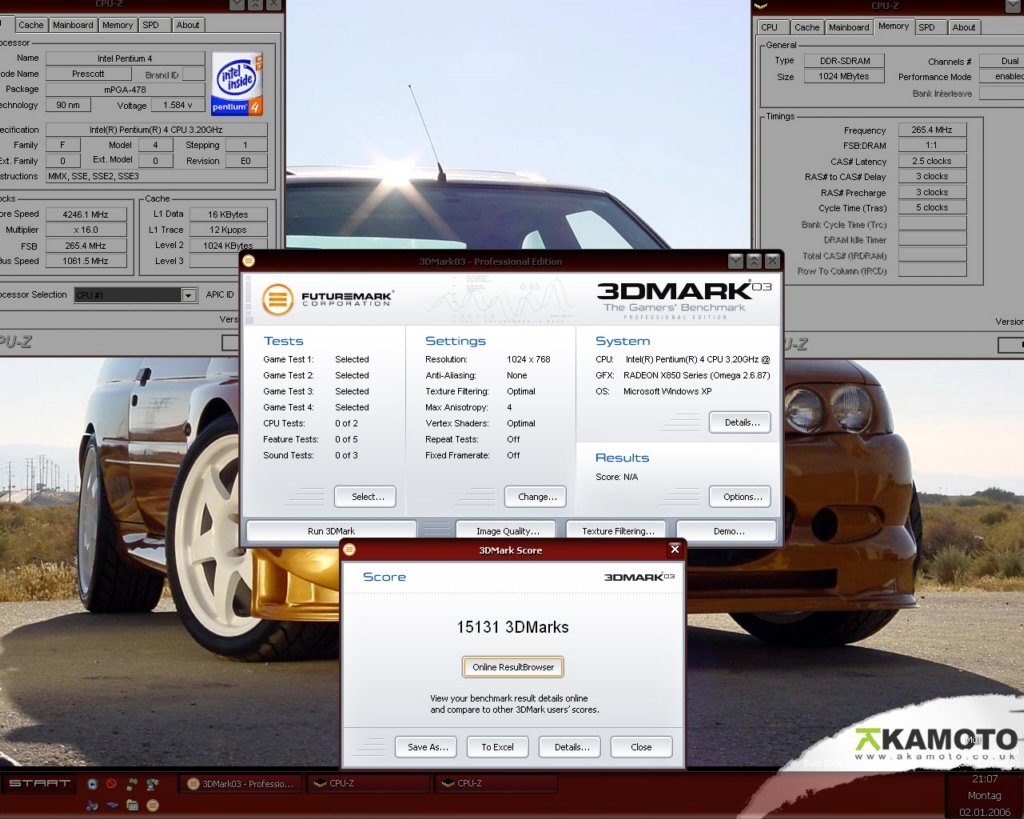Close the 3DMark03 Professional Edition window
This screenshot has height=819, width=1024.
pos(772,261)
